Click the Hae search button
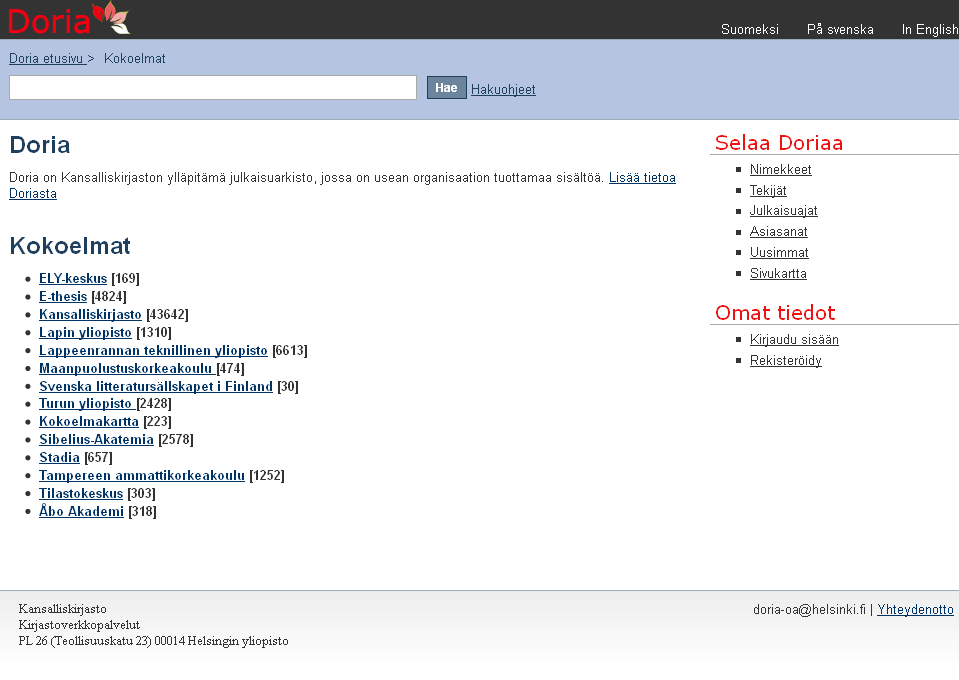This screenshot has height=680, width=959. pos(446,87)
